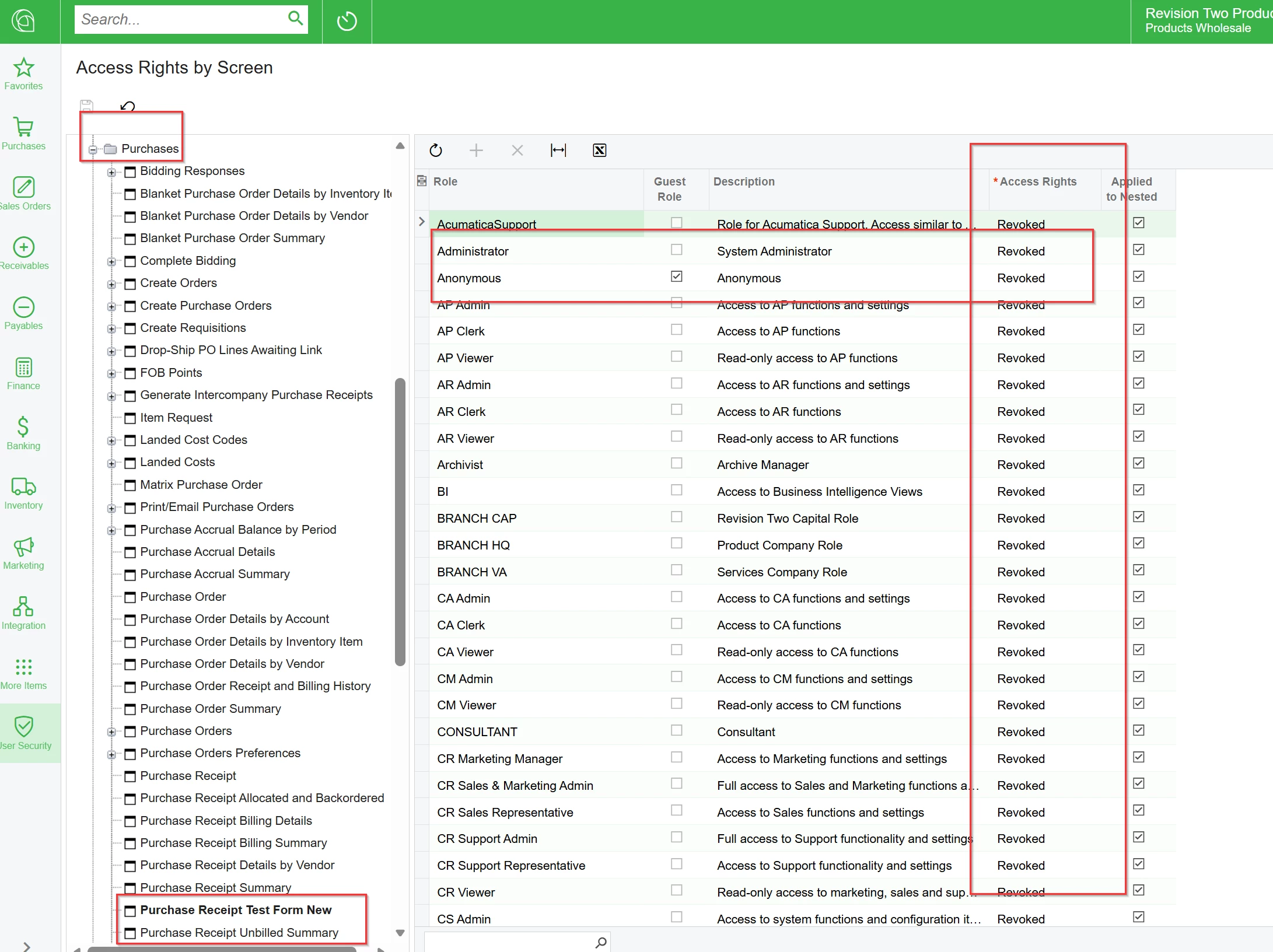Open recent history clock icon
Image resolution: width=1273 pixels, height=952 pixels.
[x=347, y=22]
